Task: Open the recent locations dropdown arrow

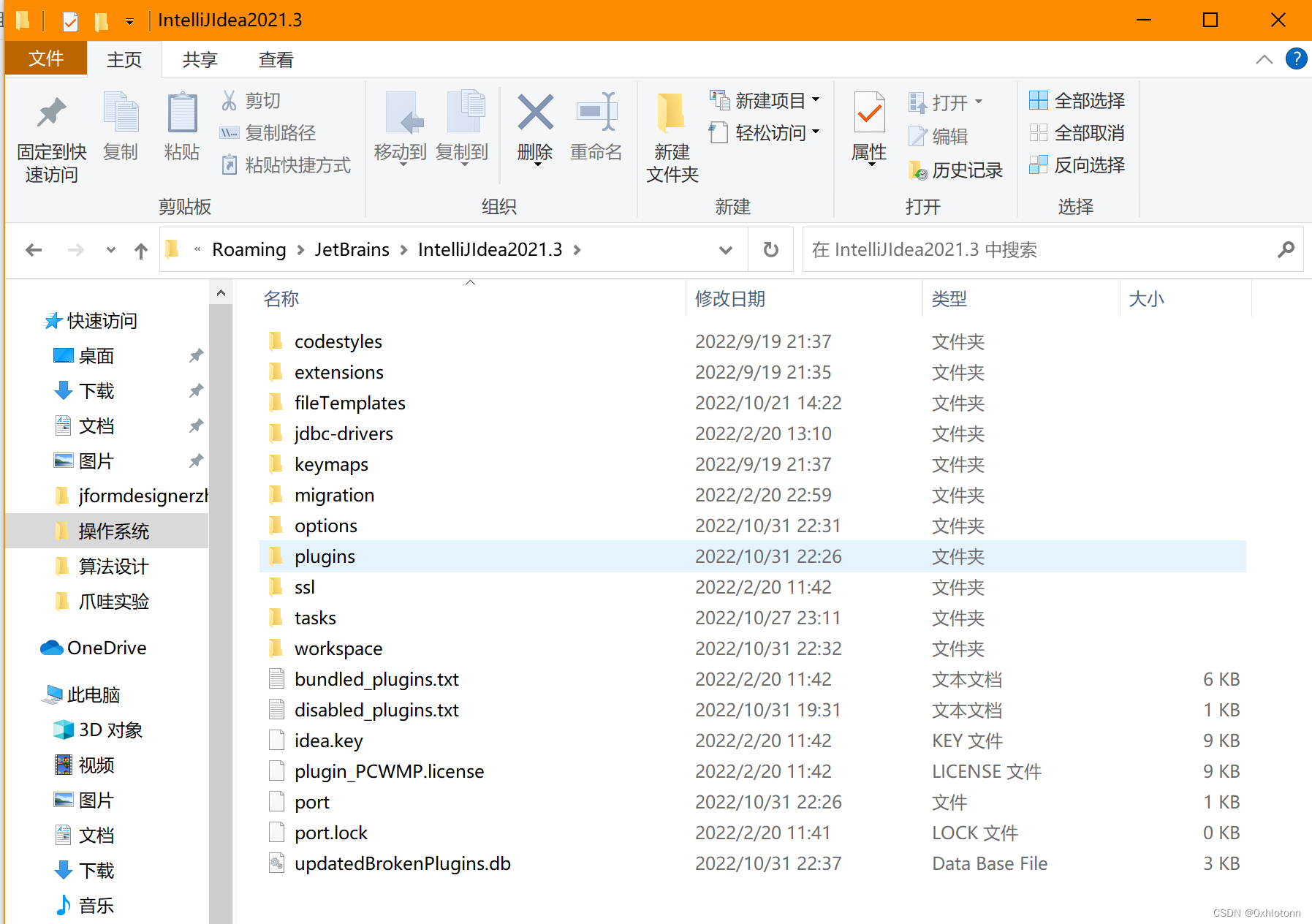Action: (x=111, y=250)
